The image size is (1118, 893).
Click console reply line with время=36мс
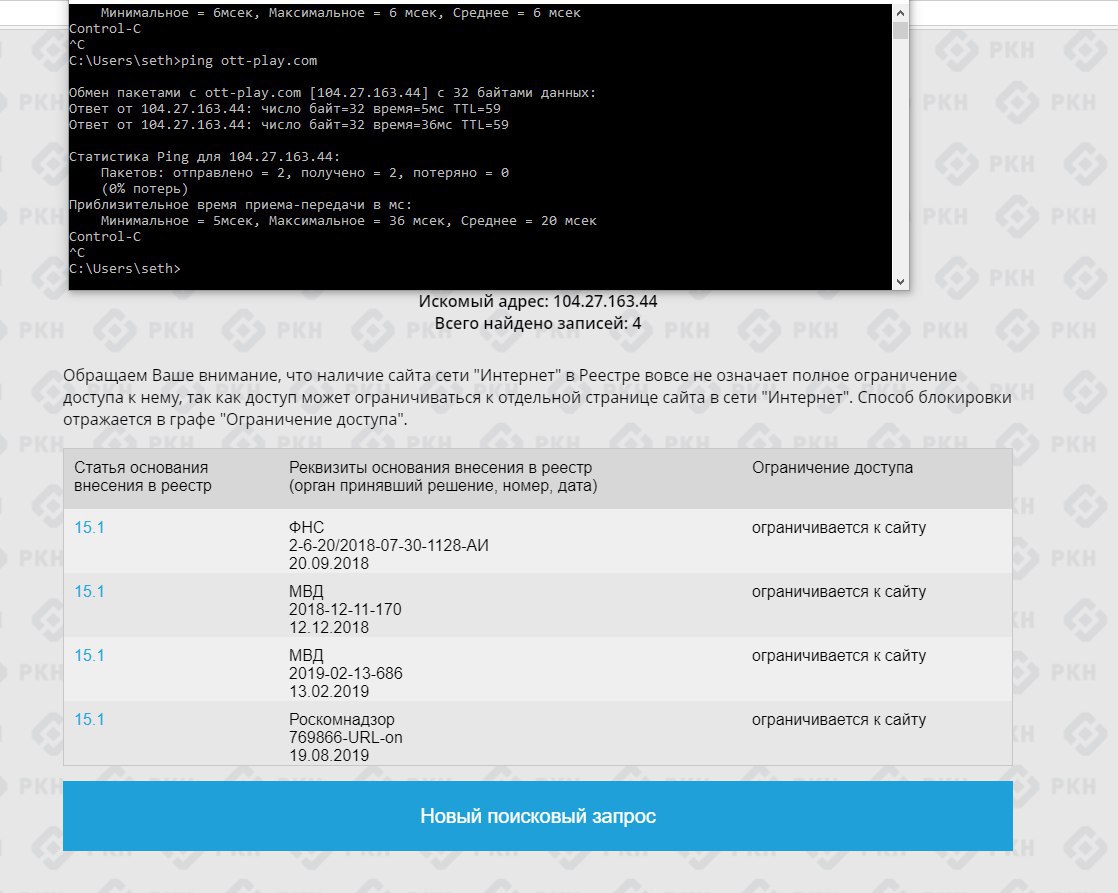[289, 124]
